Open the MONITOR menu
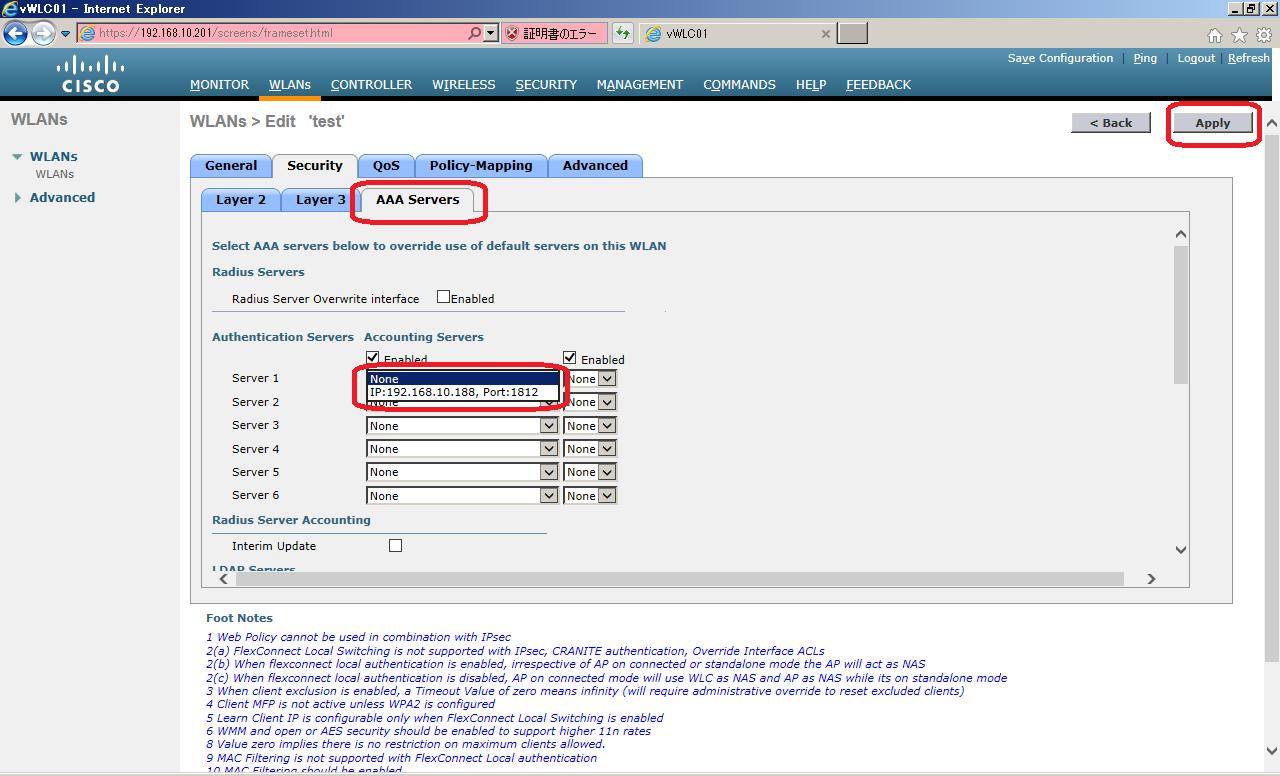The width and height of the screenshot is (1280, 776). click(219, 85)
